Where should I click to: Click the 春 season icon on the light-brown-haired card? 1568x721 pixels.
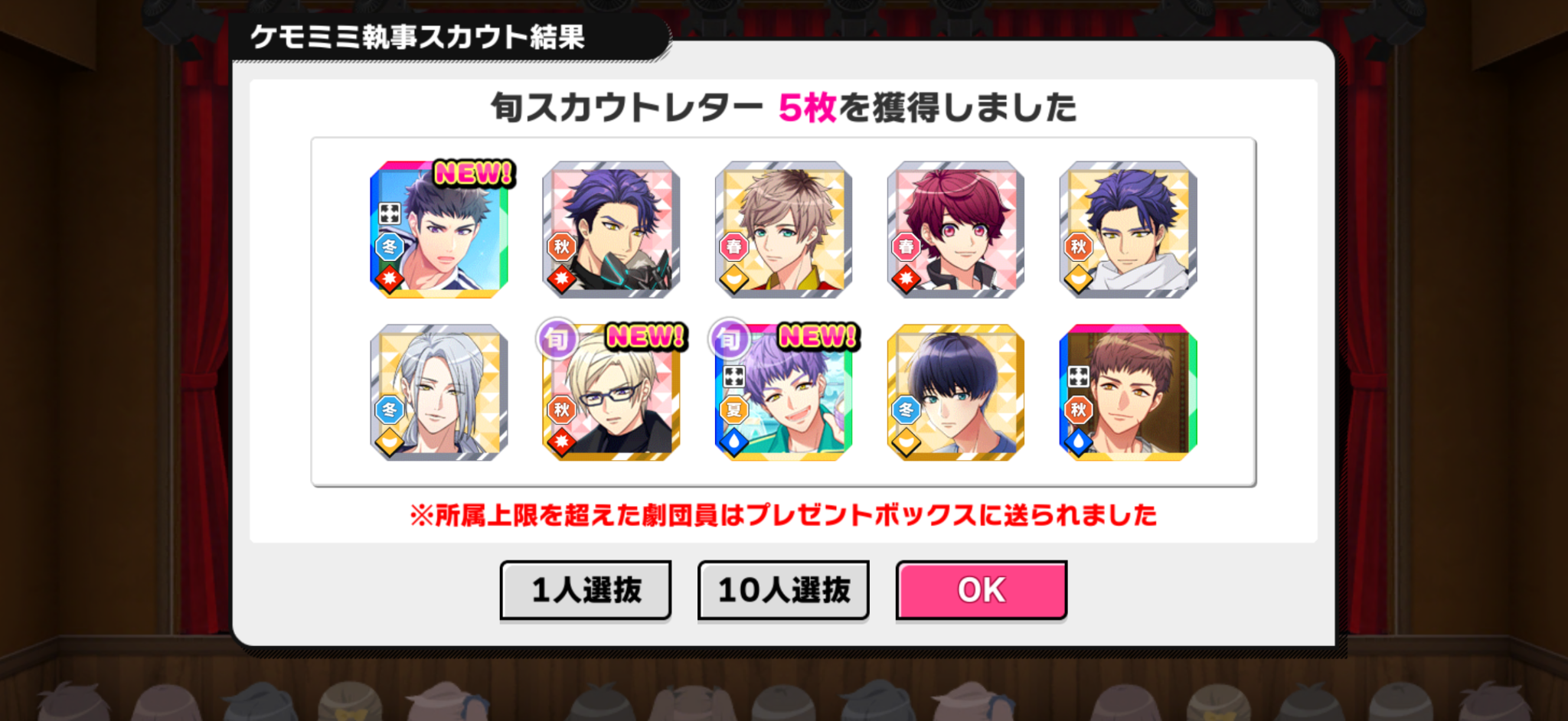[733, 246]
